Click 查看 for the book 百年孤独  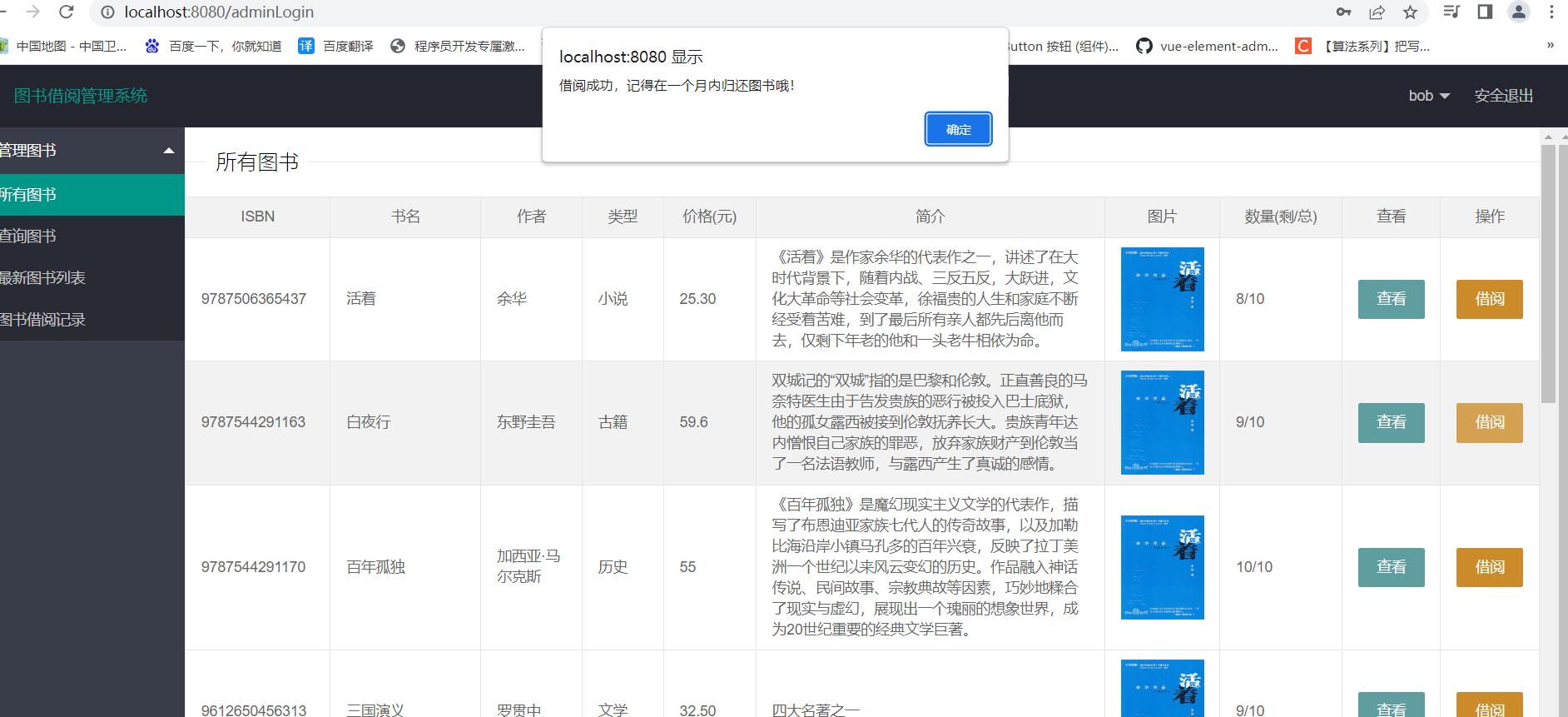[x=1391, y=567]
